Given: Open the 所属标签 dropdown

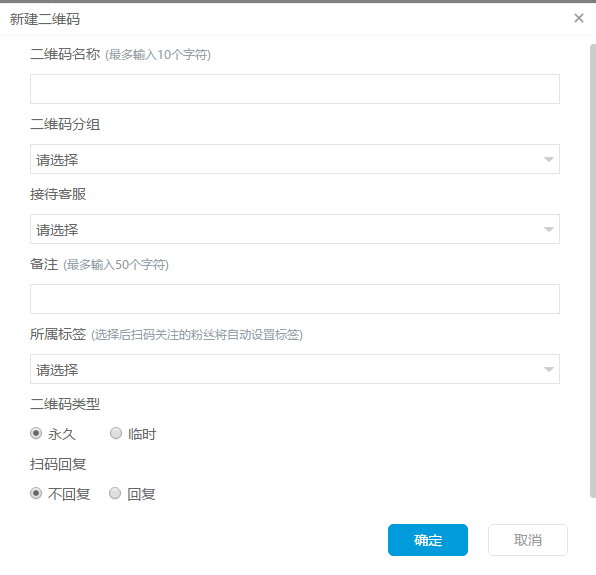Looking at the screenshot, I should click(295, 369).
